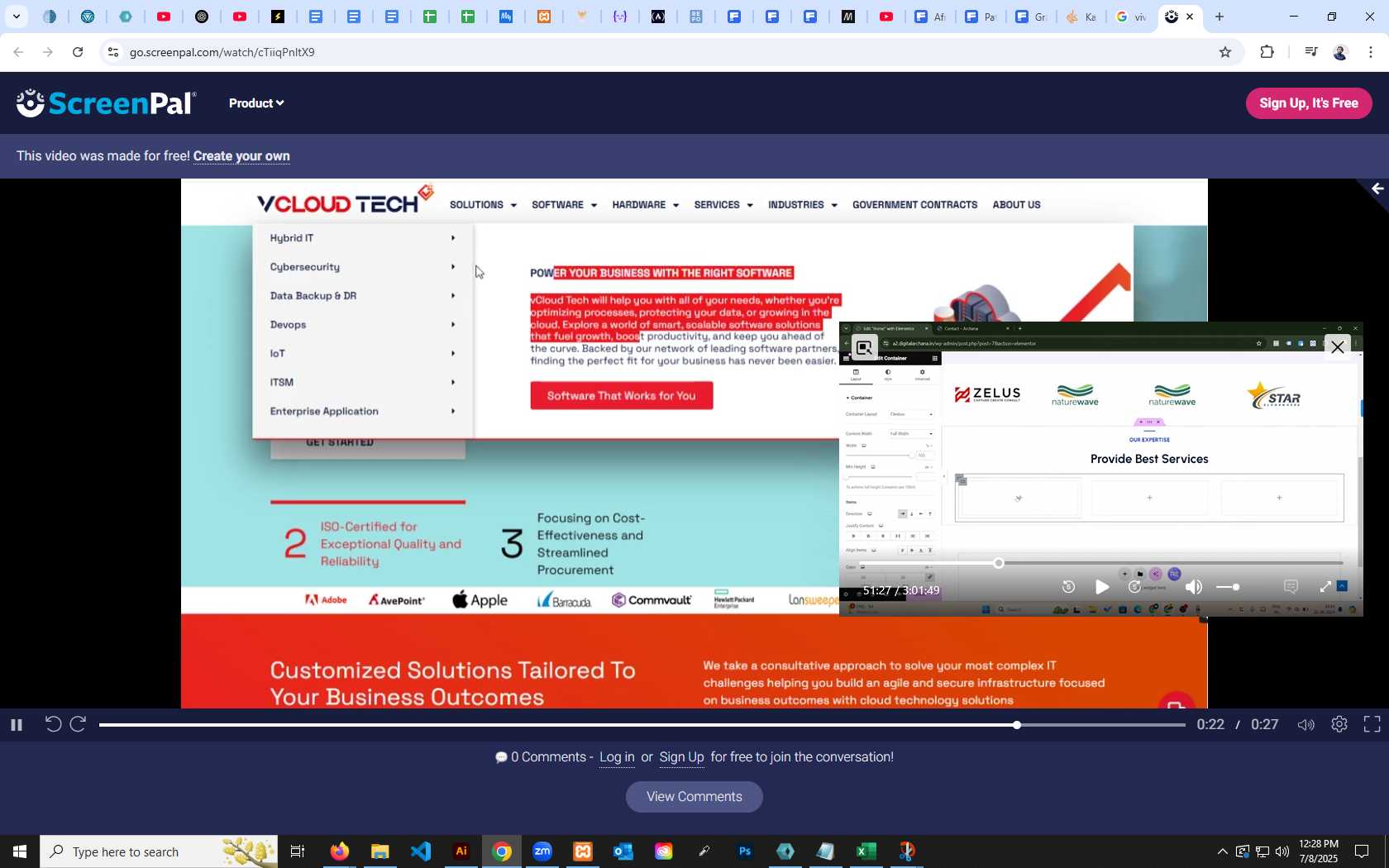Expand picture-in-picture video to fullscreen
Image resolution: width=1389 pixels, height=868 pixels.
click(1325, 587)
